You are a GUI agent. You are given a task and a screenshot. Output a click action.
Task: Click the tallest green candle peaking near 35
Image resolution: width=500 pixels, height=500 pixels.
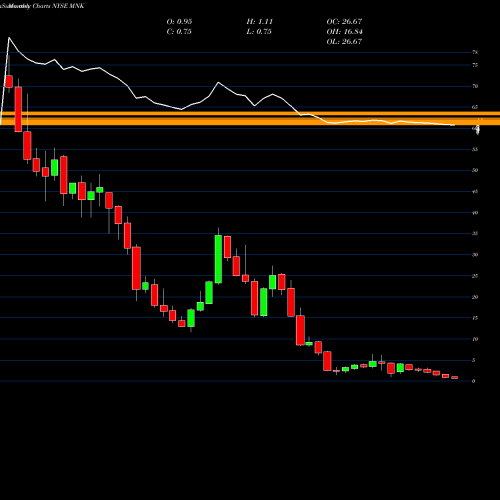(218, 259)
